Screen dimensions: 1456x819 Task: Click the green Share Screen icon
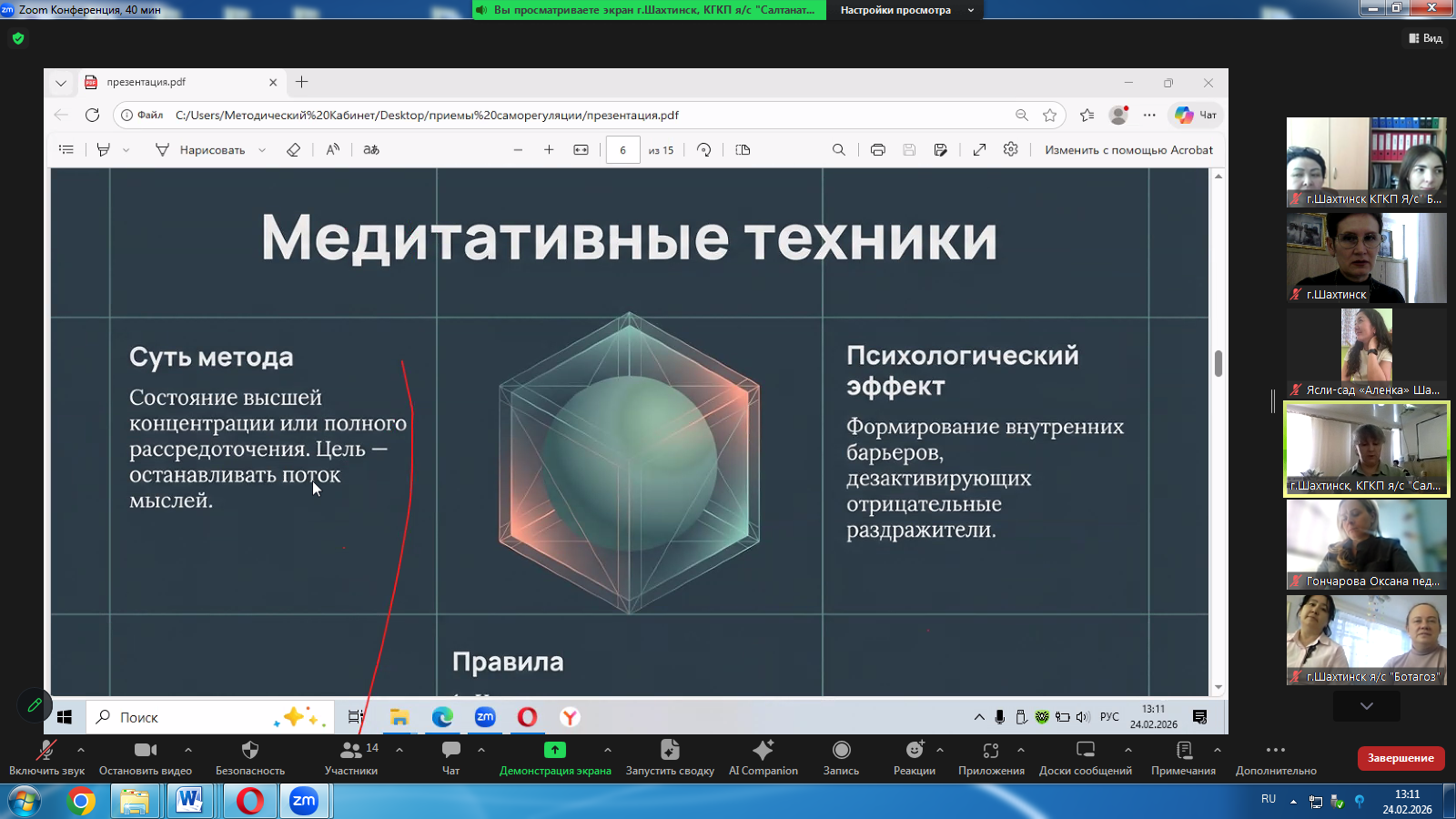[x=554, y=750]
